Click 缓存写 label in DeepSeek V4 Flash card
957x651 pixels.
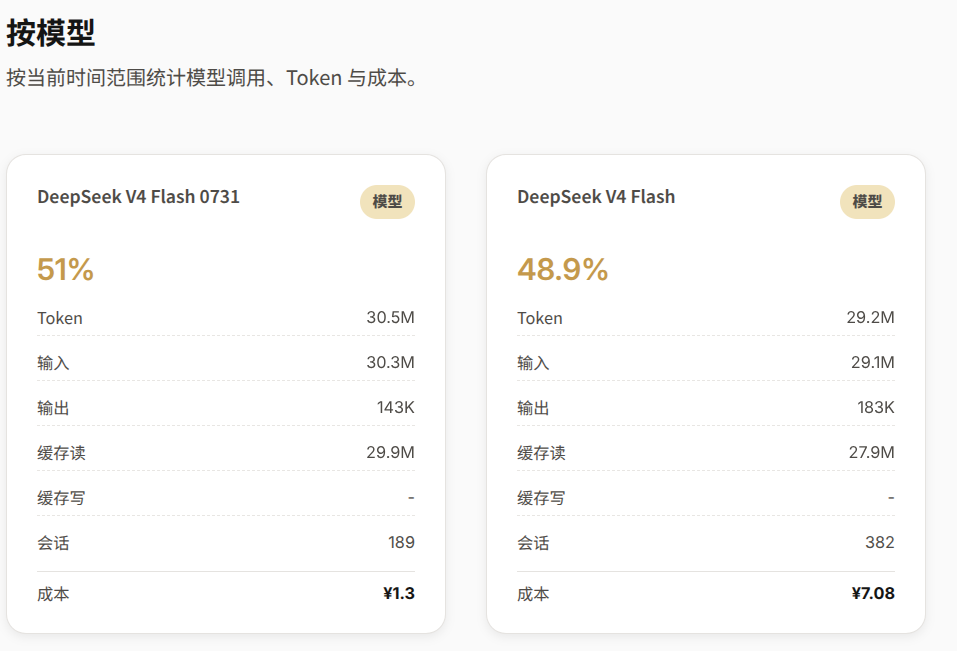pyautogui.click(x=541, y=498)
